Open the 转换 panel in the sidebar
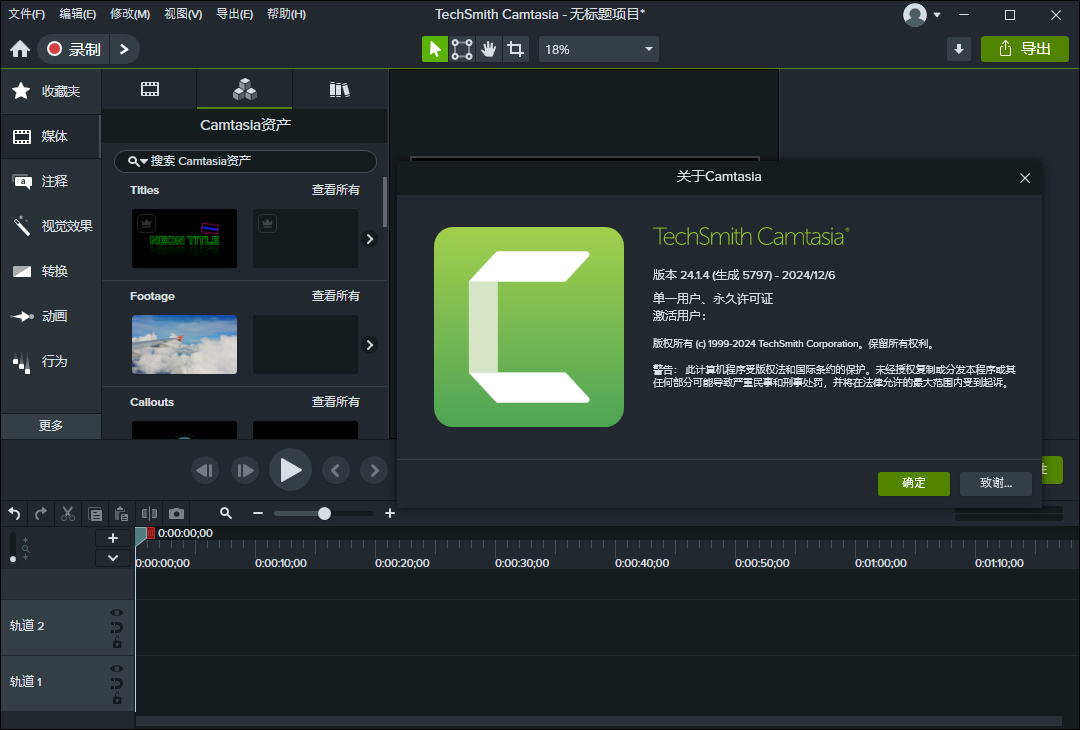 (x=50, y=270)
